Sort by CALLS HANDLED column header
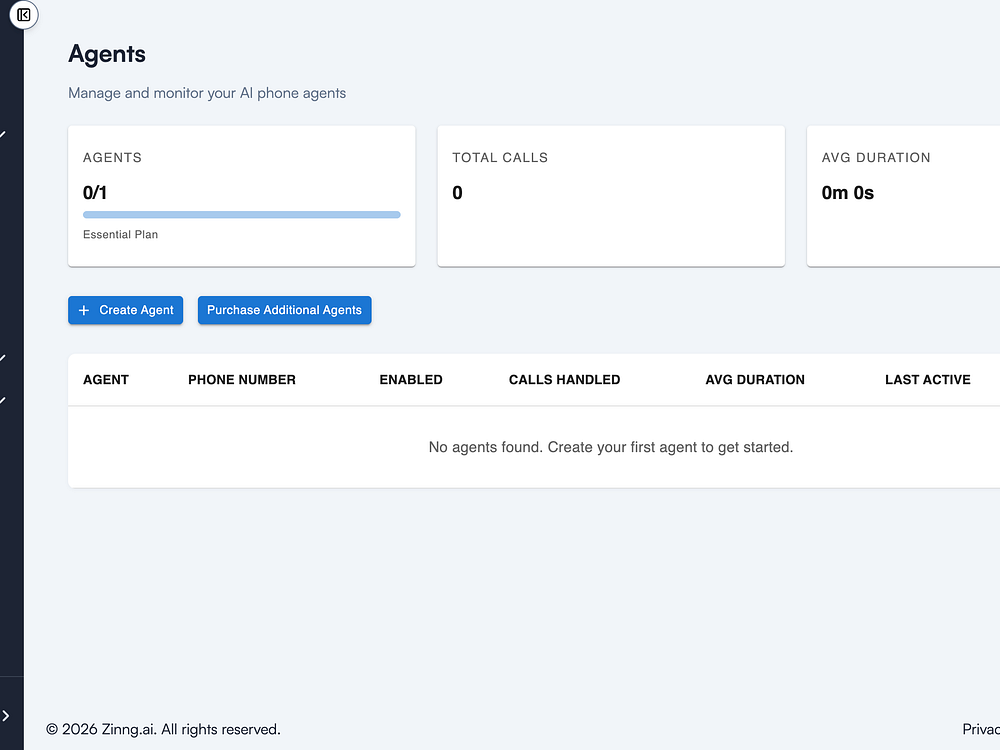Image resolution: width=1000 pixels, height=750 pixels. point(564,379)
